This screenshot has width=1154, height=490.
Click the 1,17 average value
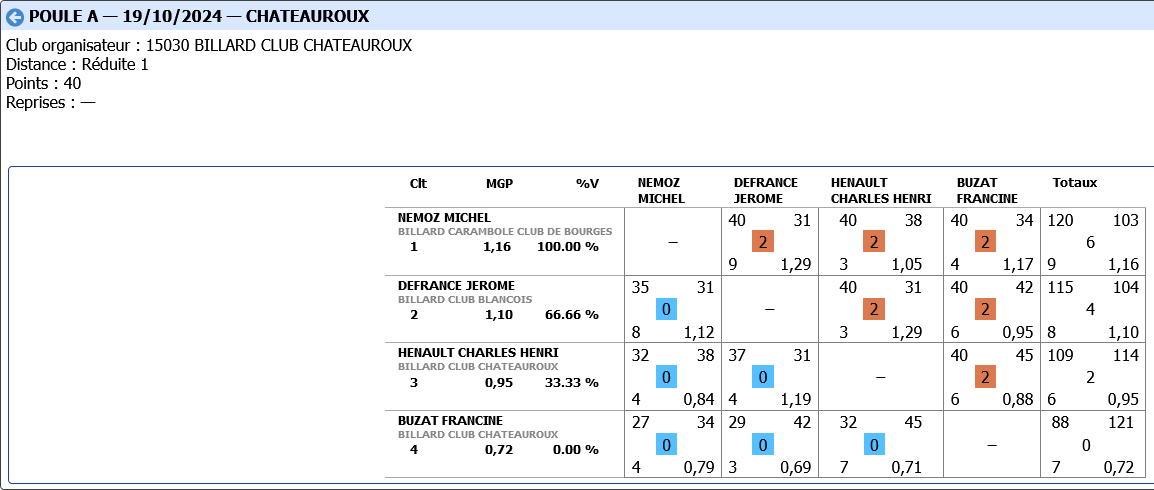[1018, 265]
